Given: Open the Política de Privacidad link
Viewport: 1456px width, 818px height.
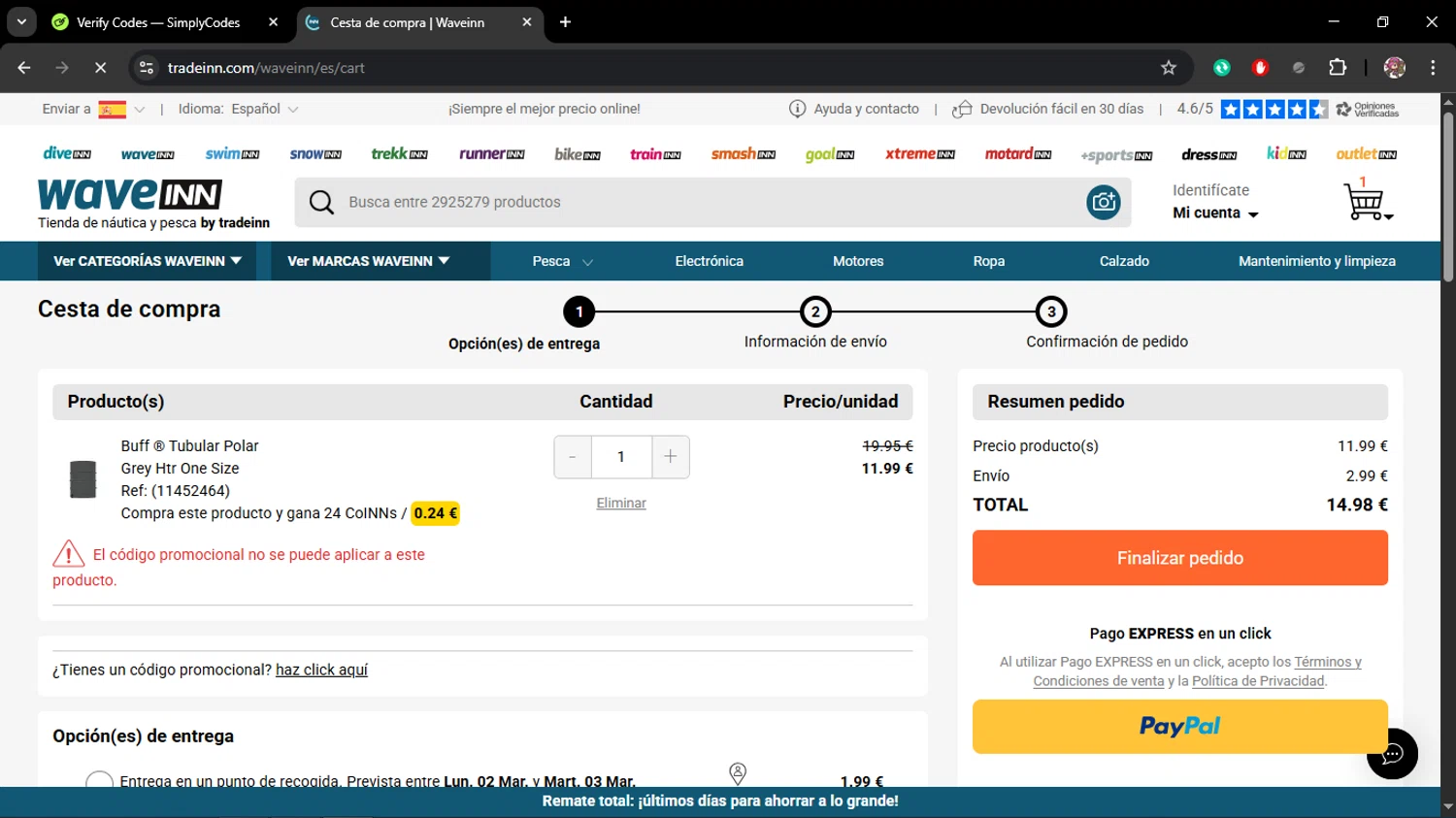Looking at the screenshot, I should [x=1258, y=681].
